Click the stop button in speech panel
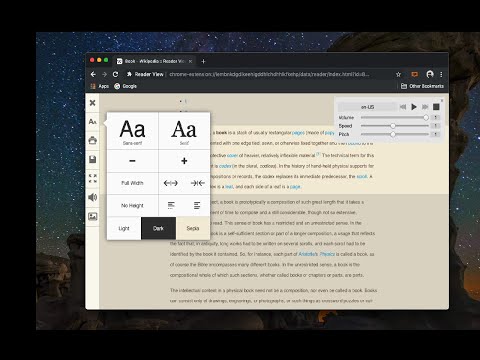 coord(436,107)
